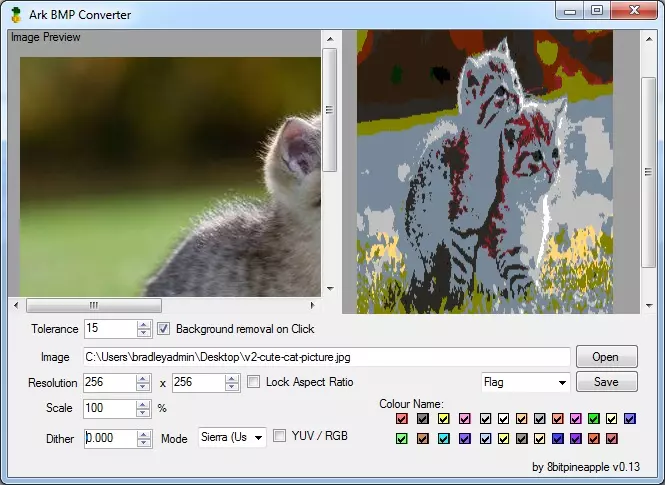Enable Lock Aspect Ratio checkbox
665x485 pixels.
254,382
